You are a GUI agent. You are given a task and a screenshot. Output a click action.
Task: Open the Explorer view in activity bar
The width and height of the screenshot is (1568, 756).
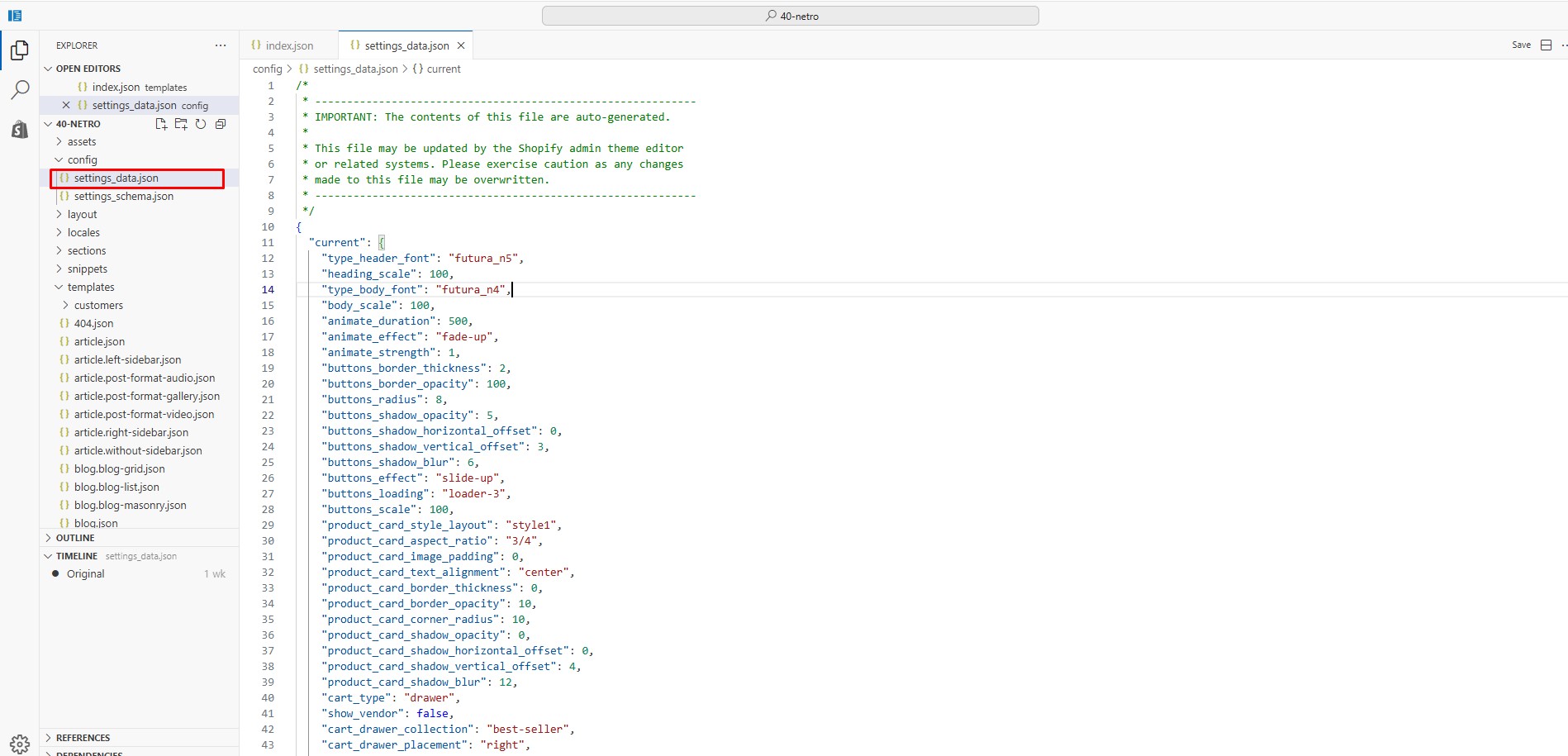pos(20,51)
